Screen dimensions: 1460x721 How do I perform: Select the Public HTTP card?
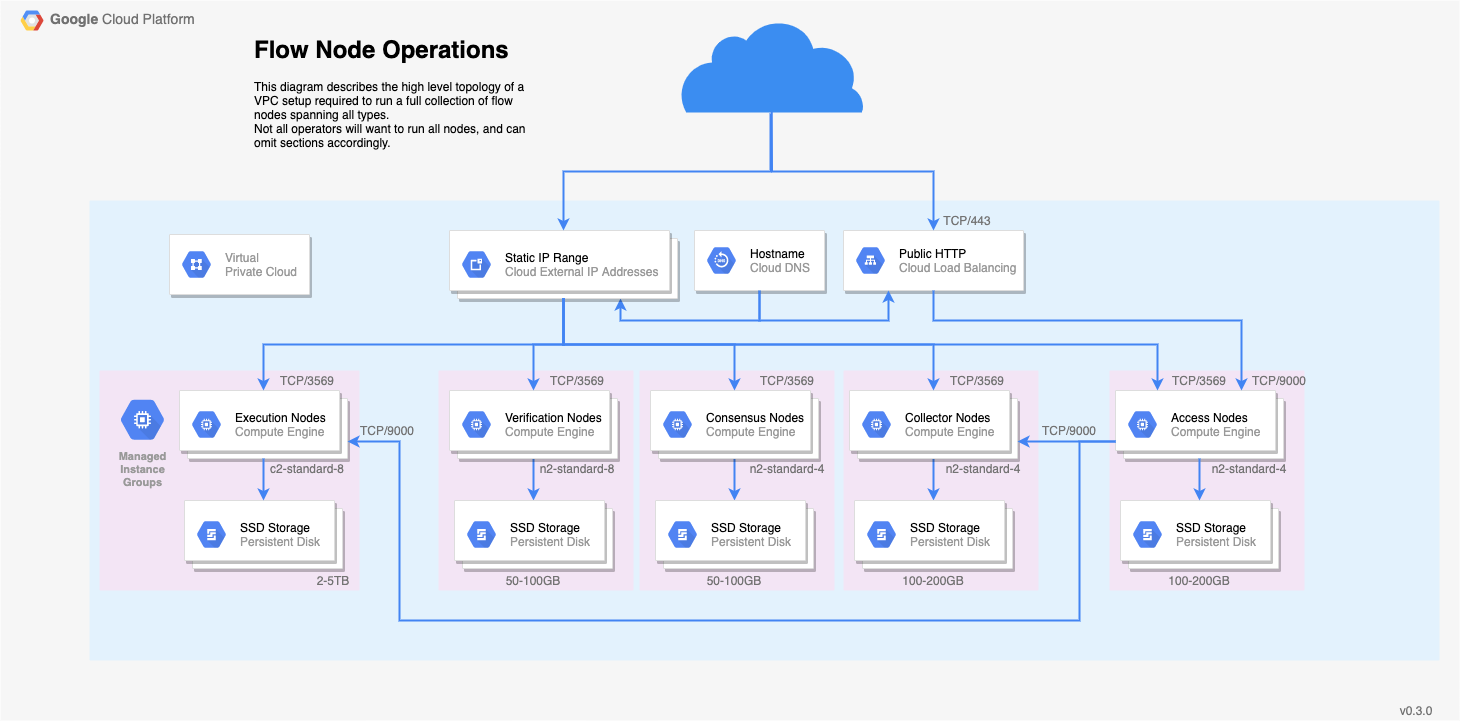click(x=934, y=261)
